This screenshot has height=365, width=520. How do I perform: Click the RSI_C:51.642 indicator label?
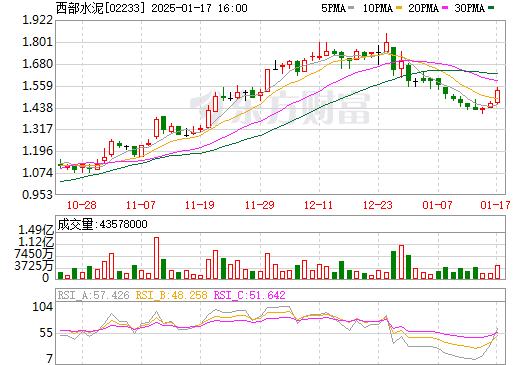[249, 295]
